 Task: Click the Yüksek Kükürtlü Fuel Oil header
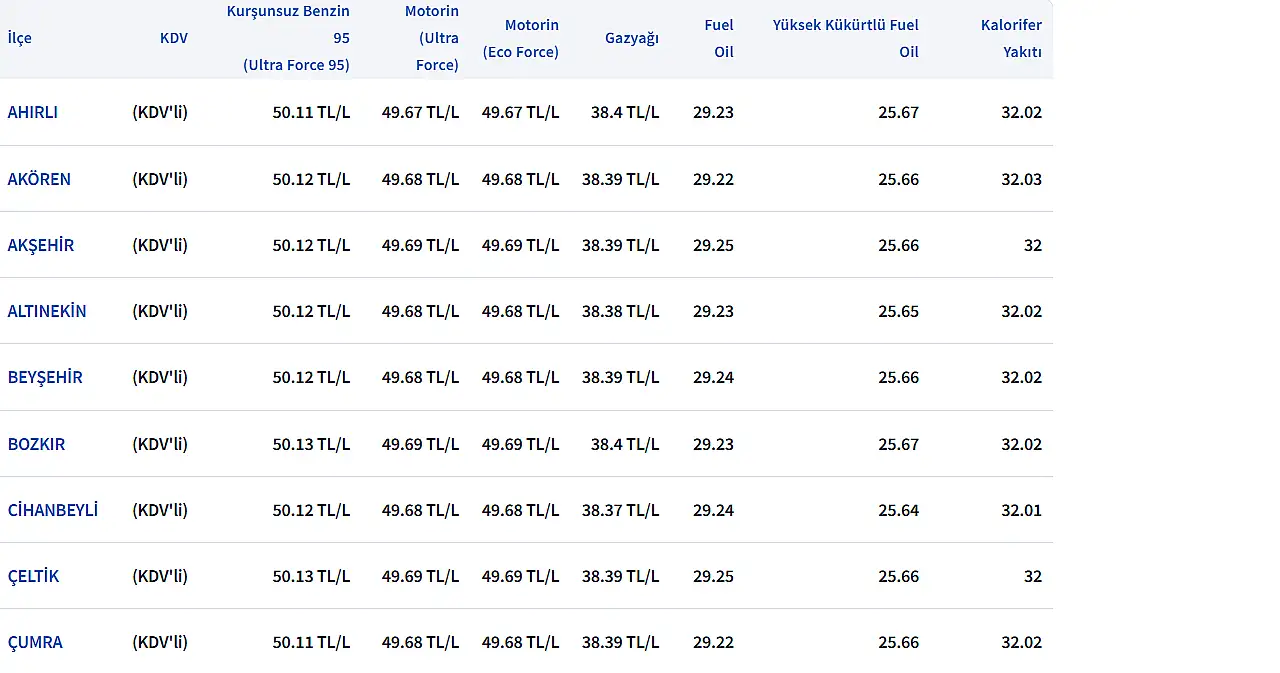coord(846,38)
